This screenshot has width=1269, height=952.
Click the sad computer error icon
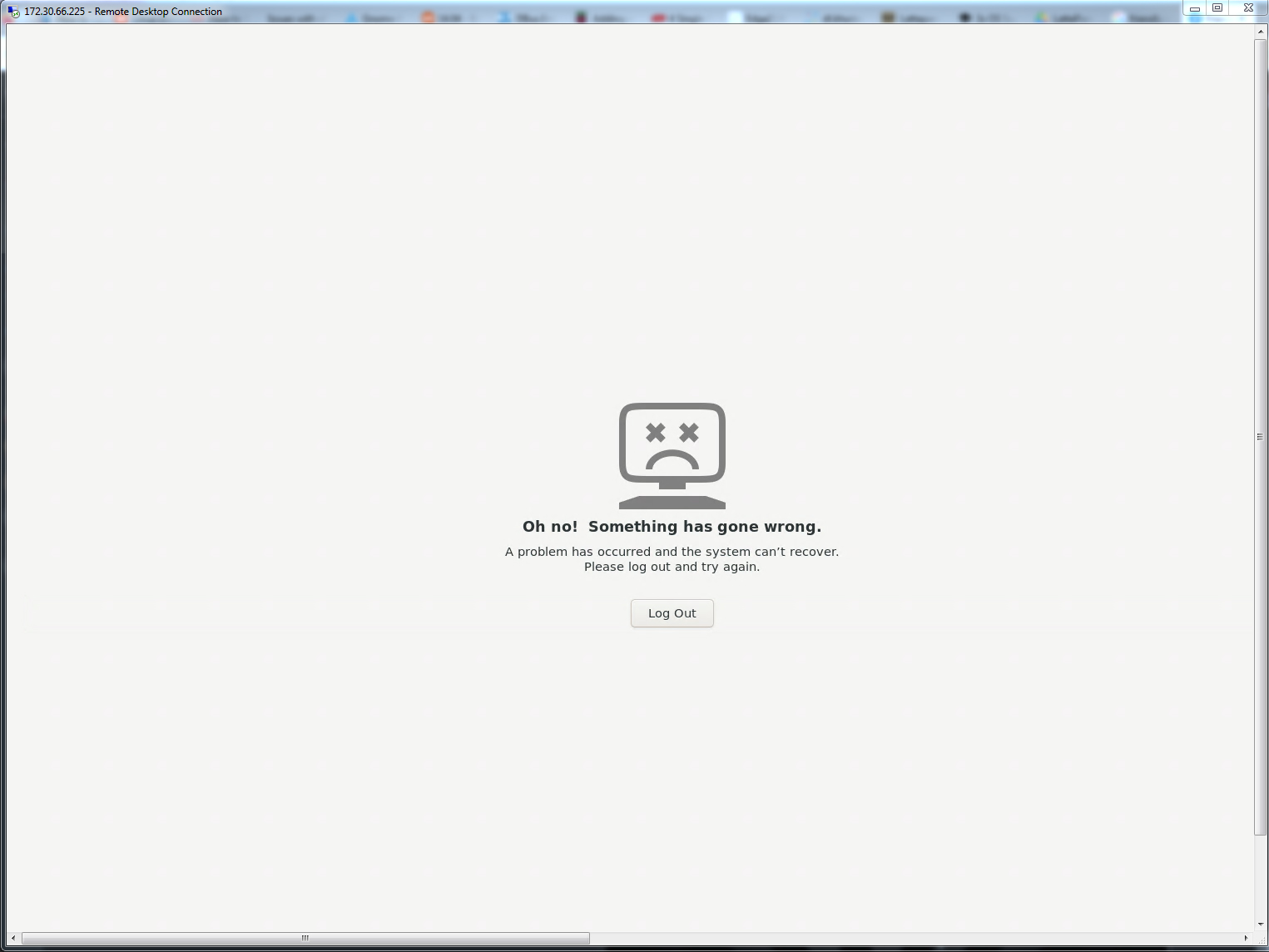pyautogui.click(x=672, y=455)
